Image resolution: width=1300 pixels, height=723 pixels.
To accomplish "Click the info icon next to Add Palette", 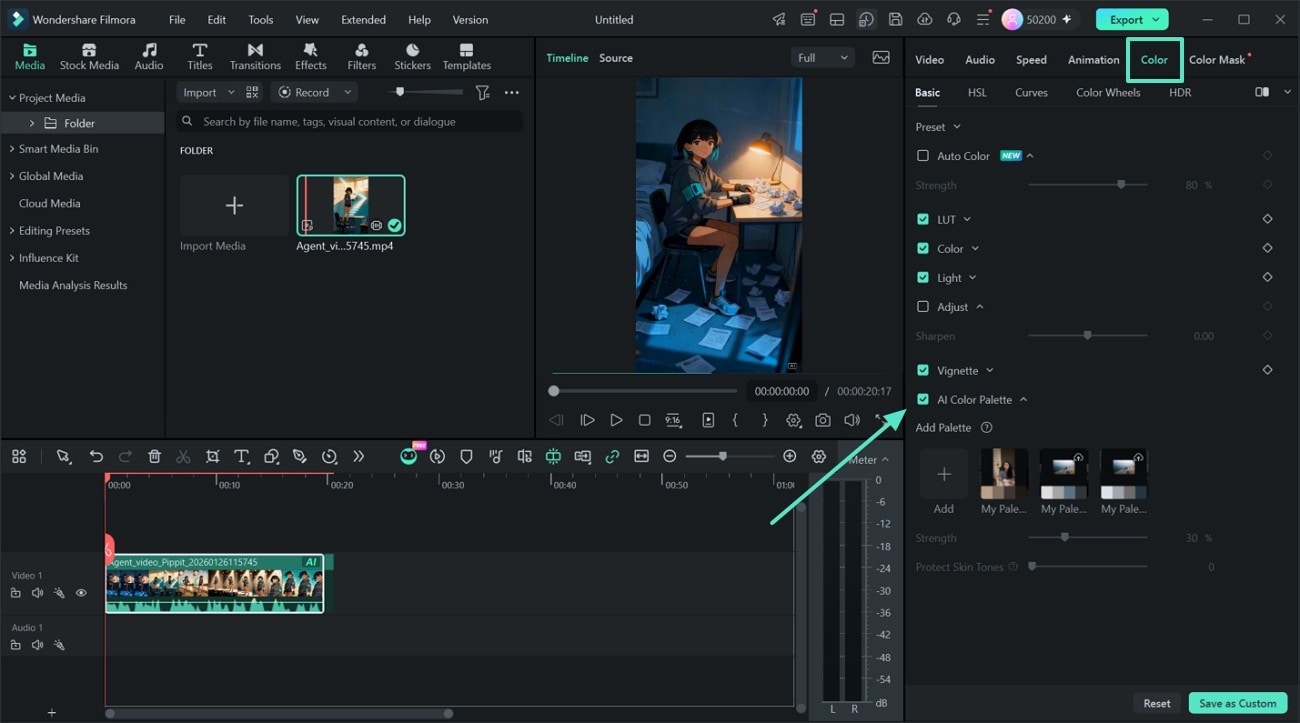I will (986, 427).
